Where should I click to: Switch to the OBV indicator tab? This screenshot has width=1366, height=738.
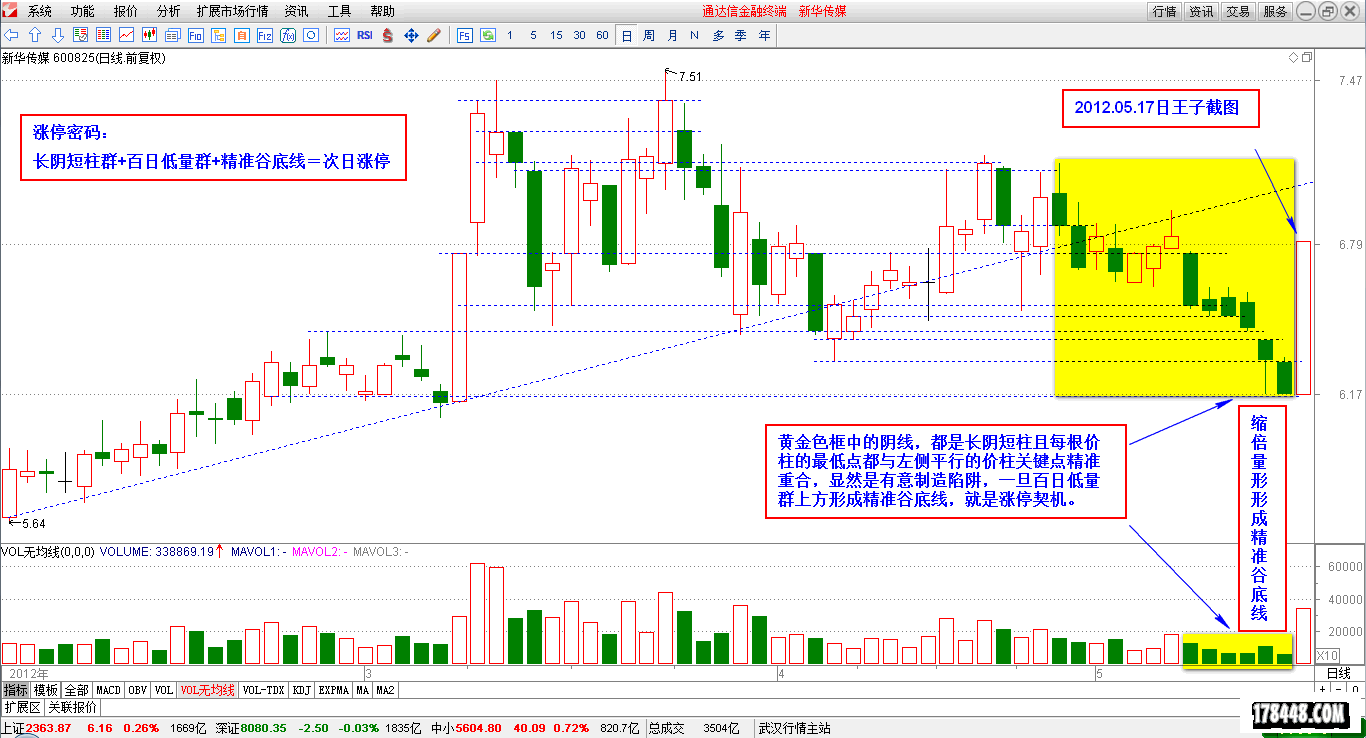click(137, 690)
